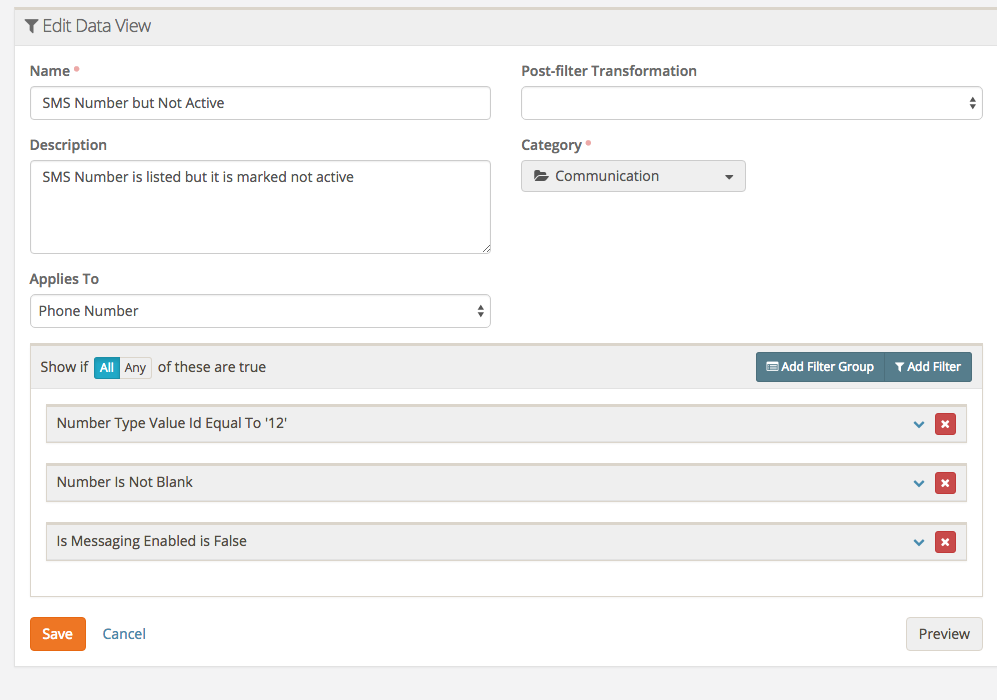Cancel editing the data view
The height and width of the screenshot is (700, 997).
coord(124,634)
